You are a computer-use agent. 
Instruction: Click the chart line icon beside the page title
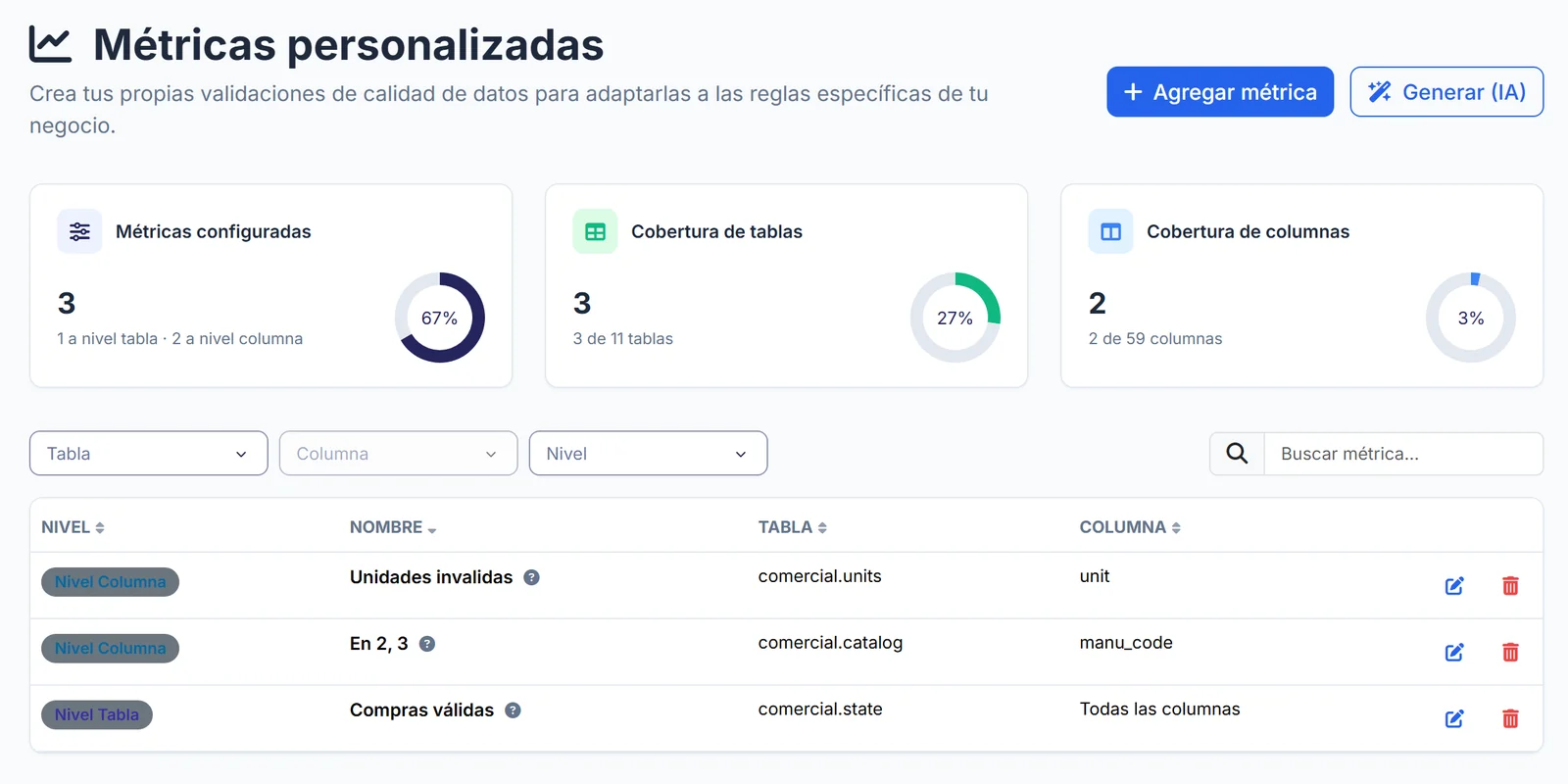[x=50, y=44]
